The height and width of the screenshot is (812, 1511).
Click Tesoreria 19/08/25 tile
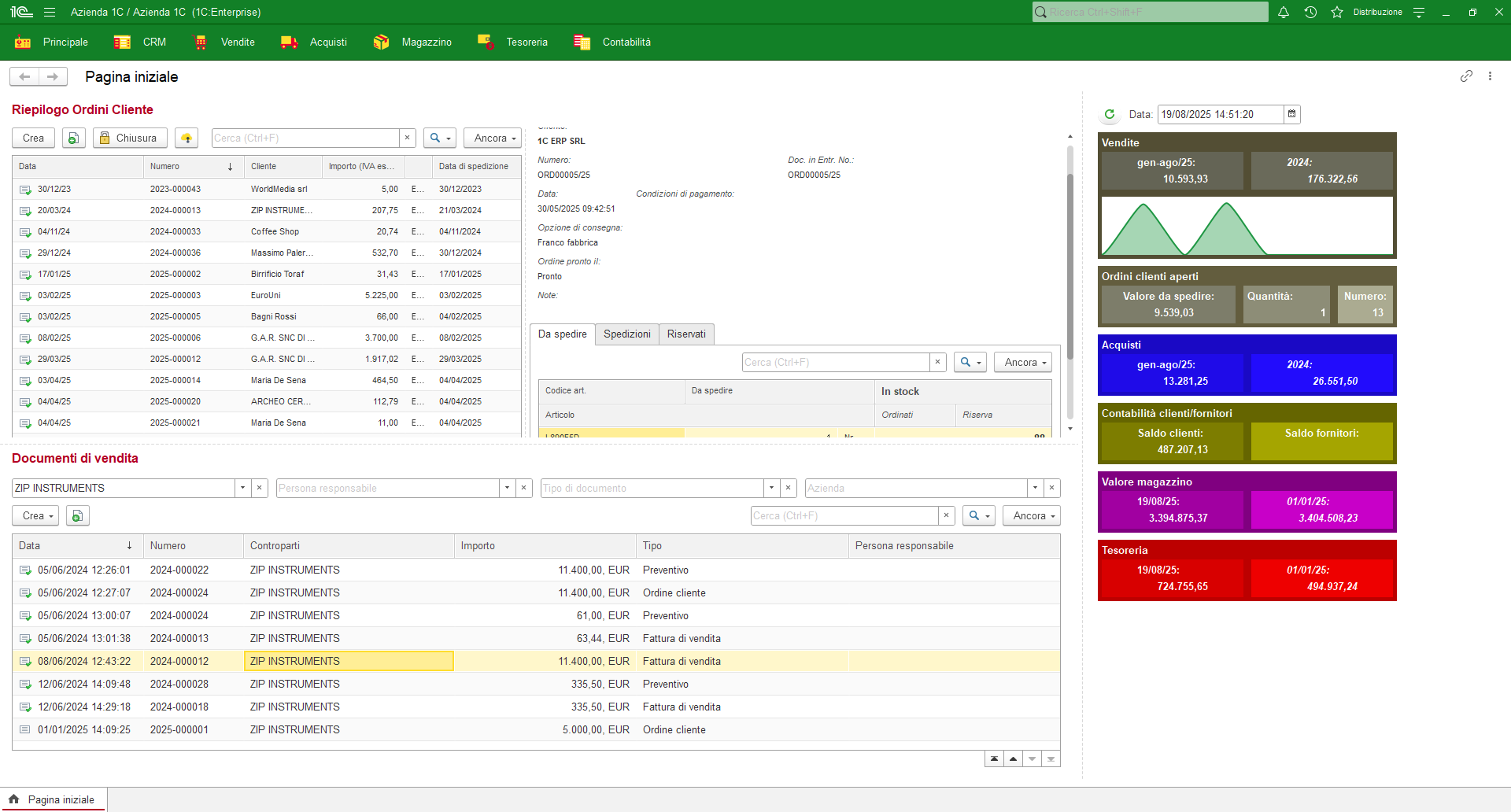click(1172, 578)
